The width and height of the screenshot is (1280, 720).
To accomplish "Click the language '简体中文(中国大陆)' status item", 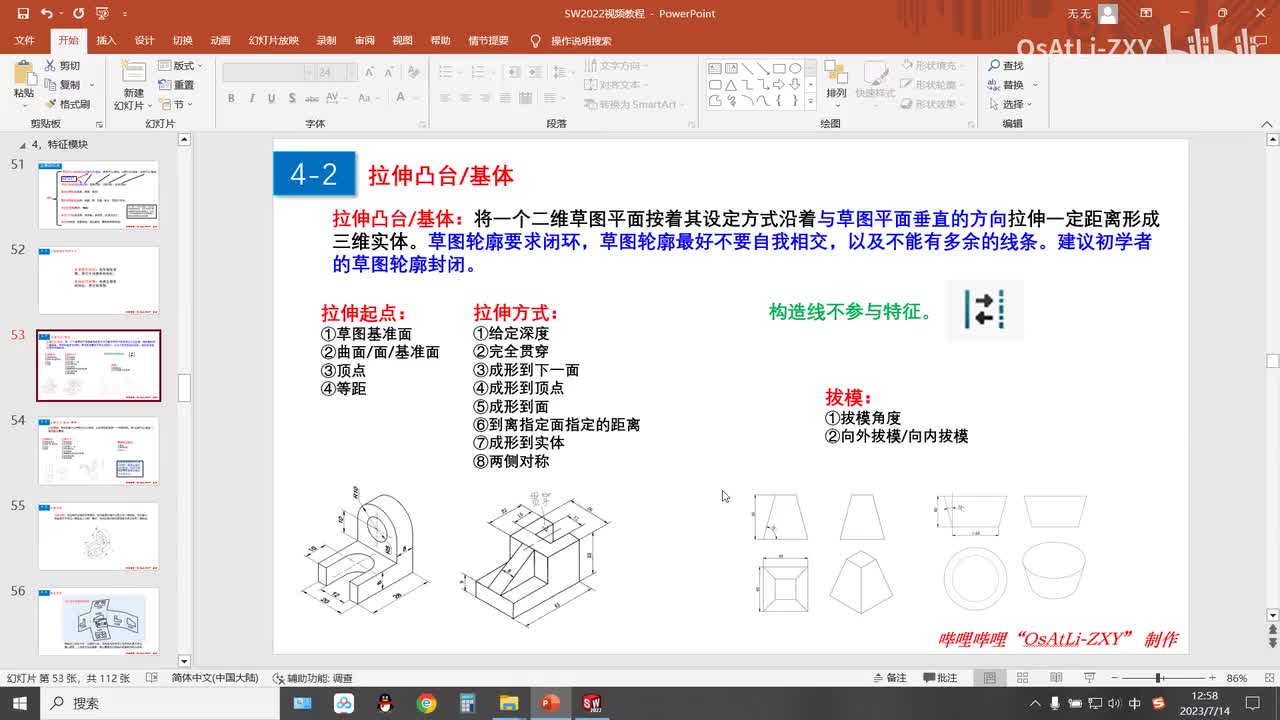I will click(215, 678).
